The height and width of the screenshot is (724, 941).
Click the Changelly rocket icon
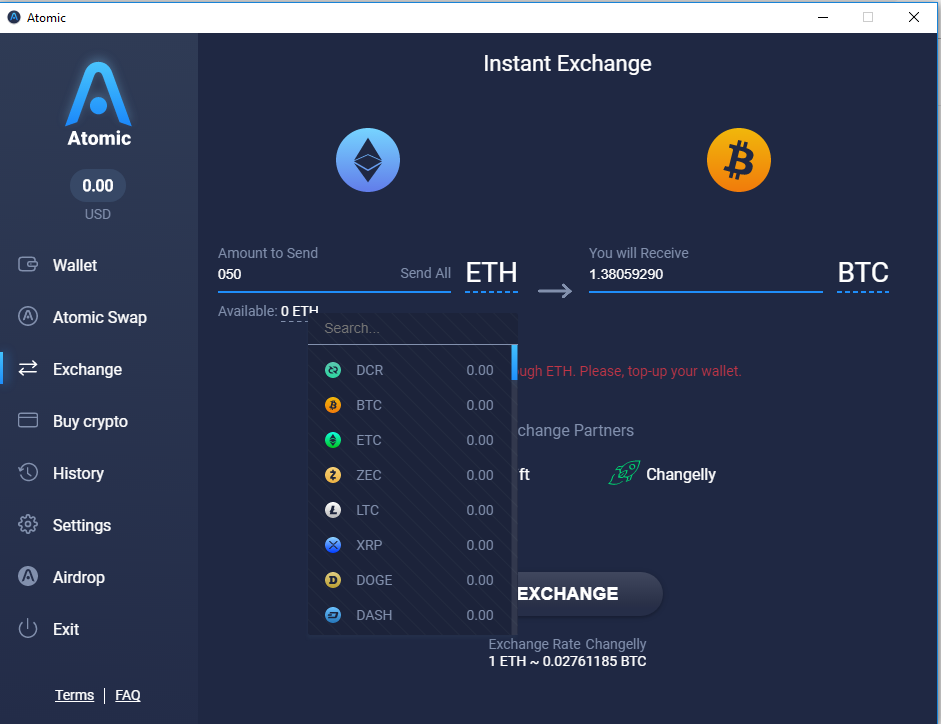click(x=624, y=473)
